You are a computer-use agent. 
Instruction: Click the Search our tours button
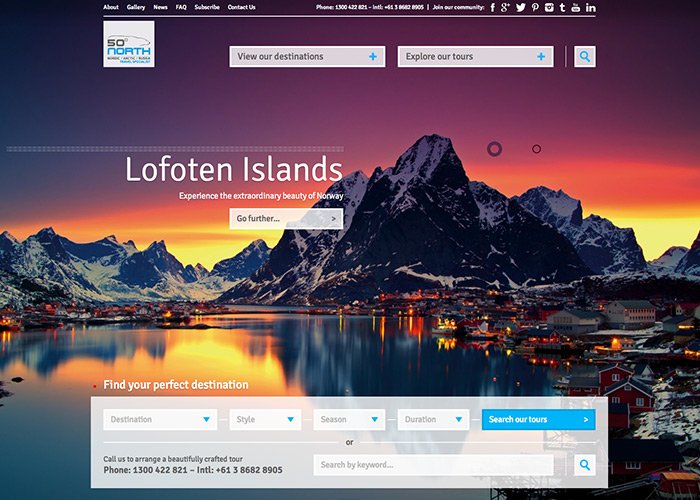click(x=538, y=420)
